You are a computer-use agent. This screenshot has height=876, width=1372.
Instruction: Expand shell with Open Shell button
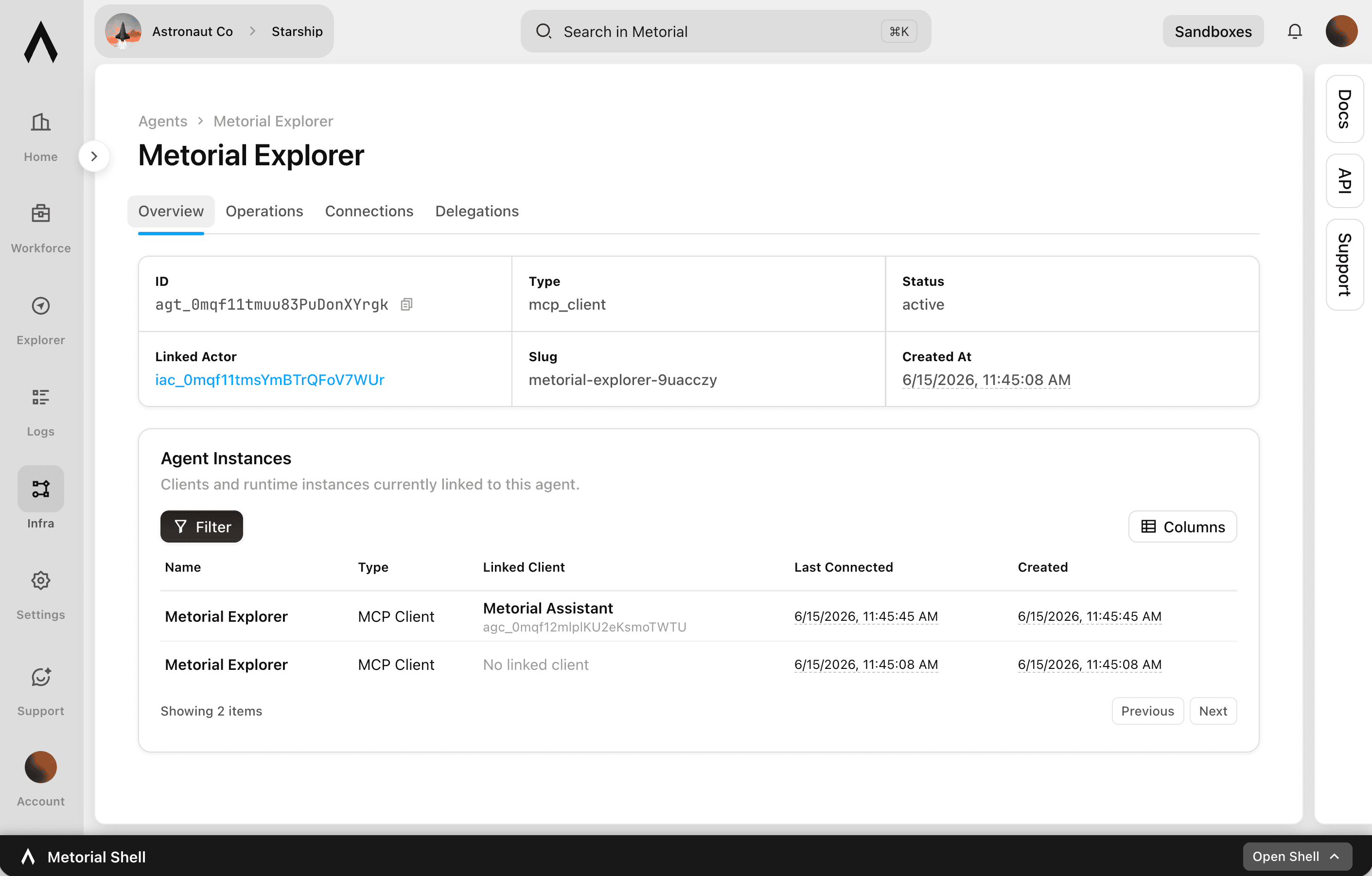[x=1297, y=856]
